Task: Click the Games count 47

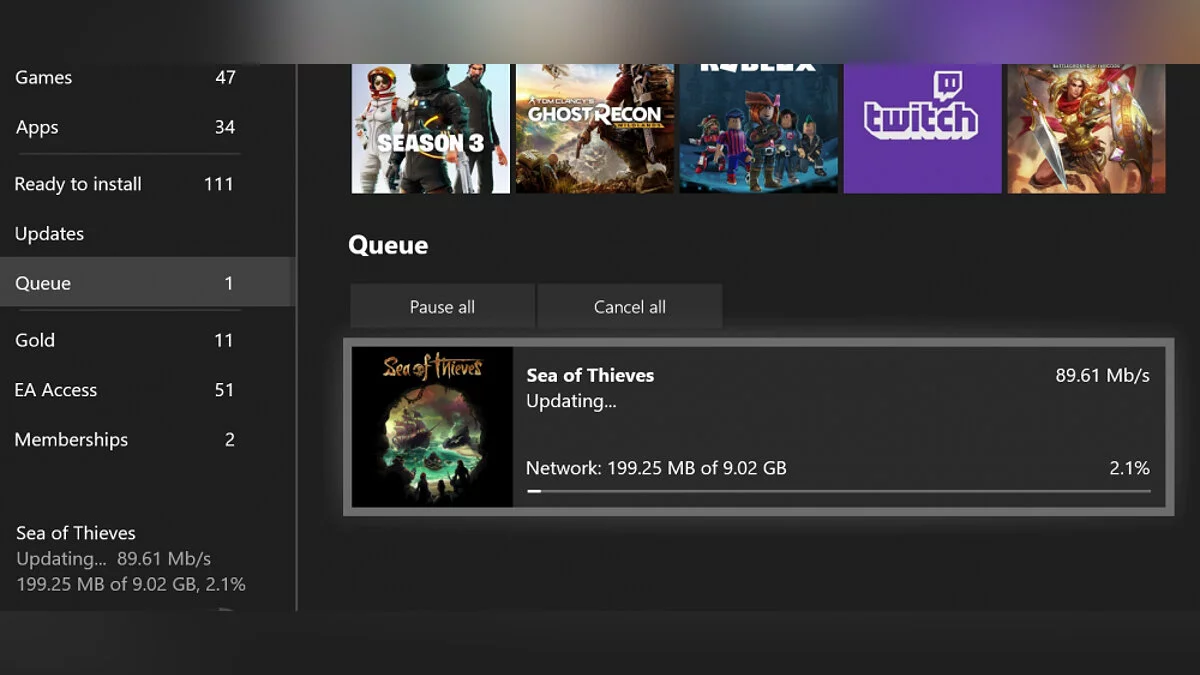Action: click(225, 77)
